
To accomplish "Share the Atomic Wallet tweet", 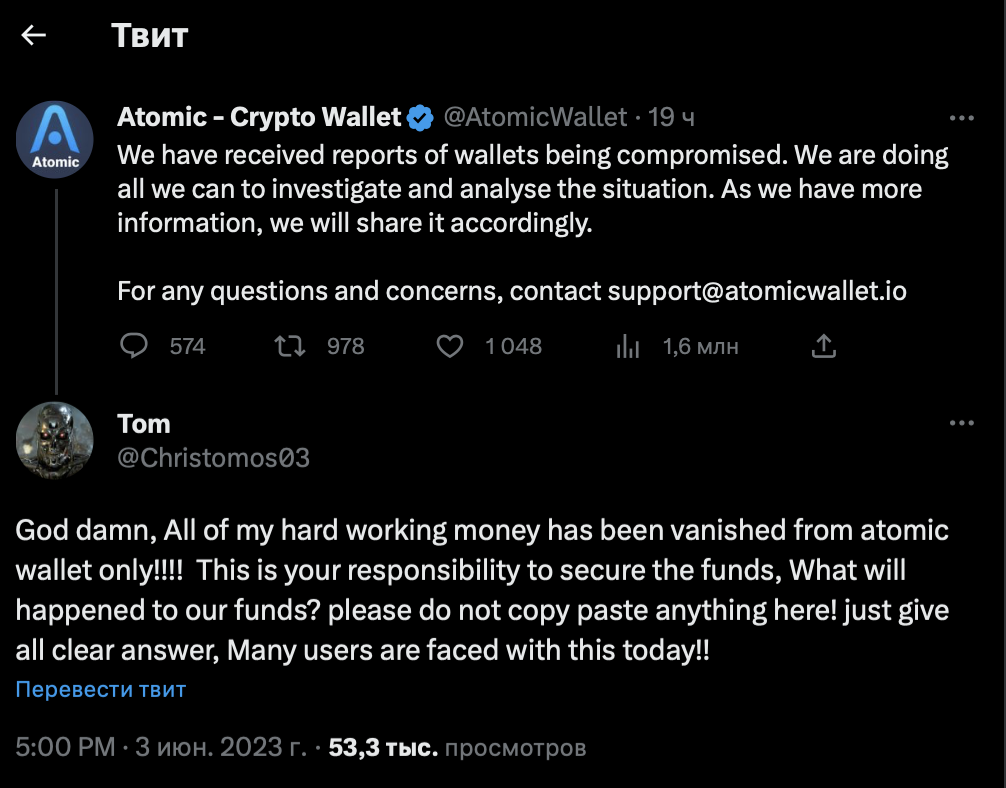I will tap(823, 347).
